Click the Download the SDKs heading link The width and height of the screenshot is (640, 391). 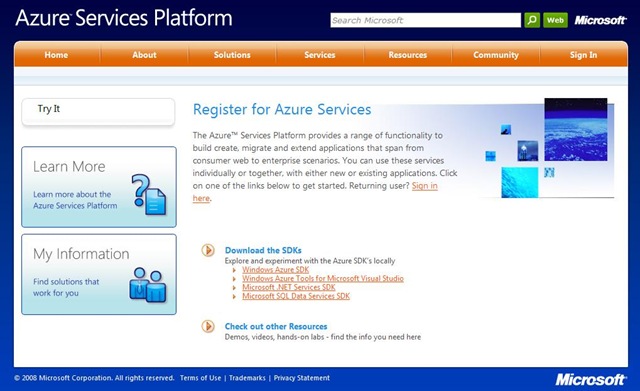pyautogui.click(x=263, y=250)
